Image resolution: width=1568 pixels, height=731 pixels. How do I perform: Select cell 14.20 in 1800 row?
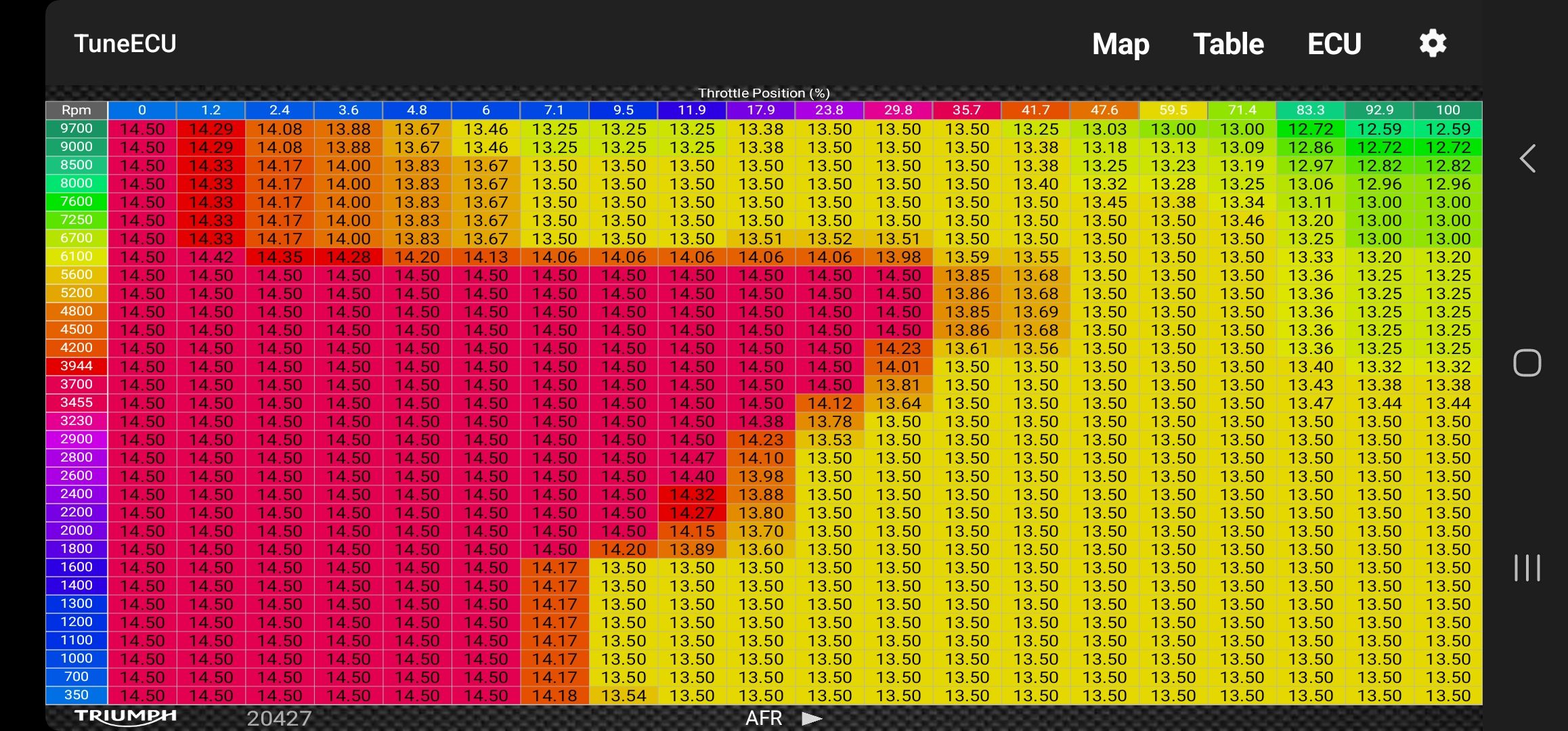[623, 550]
